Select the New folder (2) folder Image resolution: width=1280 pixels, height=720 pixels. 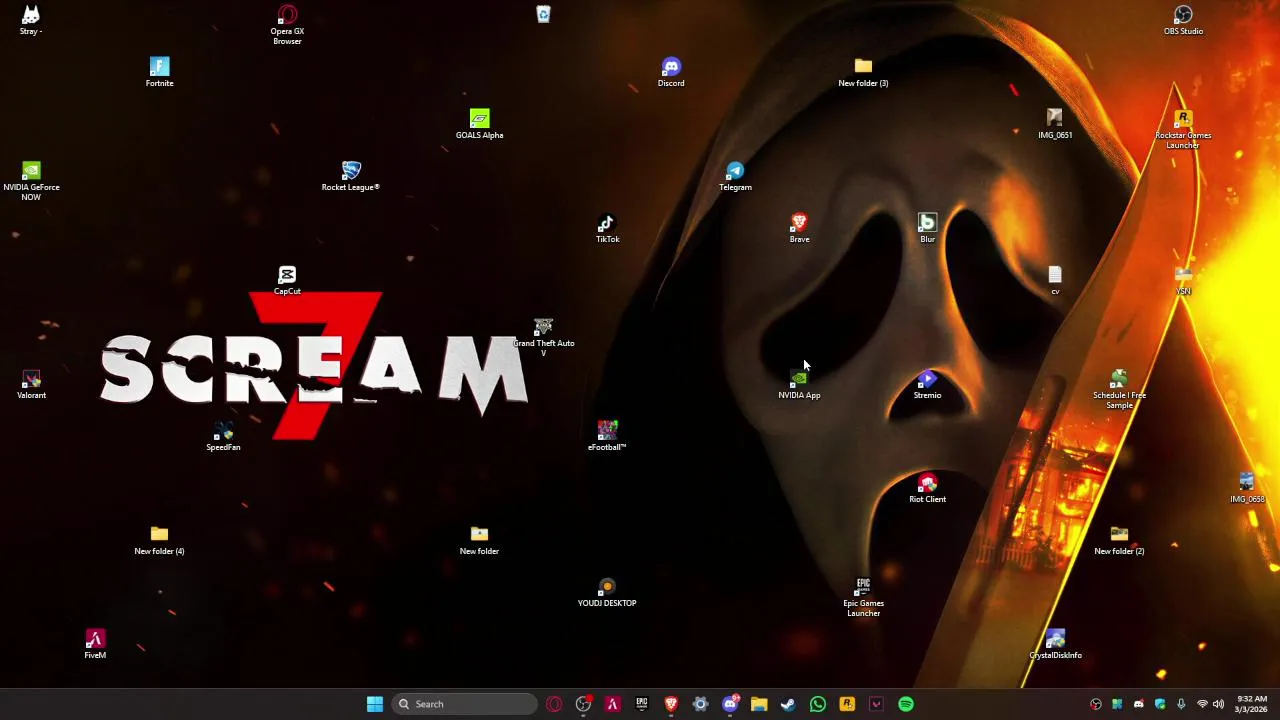click(x=1119, y=540)
